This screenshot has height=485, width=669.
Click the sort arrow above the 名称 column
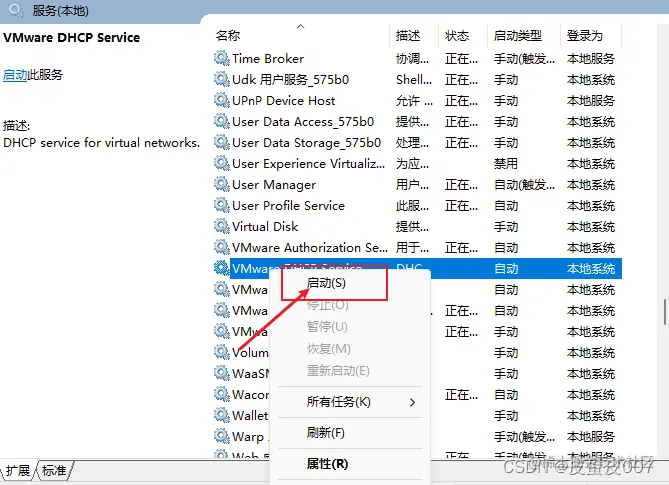tap(300, 26)
